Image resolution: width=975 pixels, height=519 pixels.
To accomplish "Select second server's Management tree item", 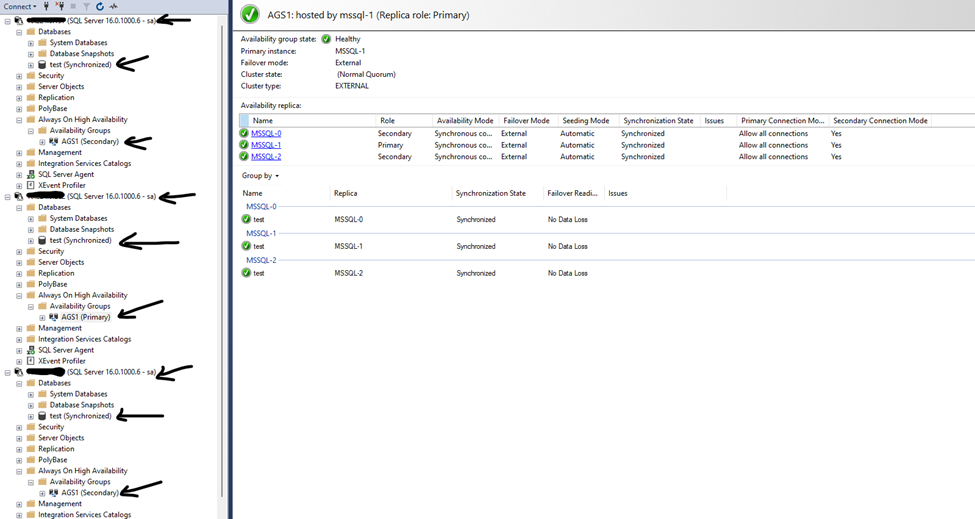I will [x=60, y=328].
